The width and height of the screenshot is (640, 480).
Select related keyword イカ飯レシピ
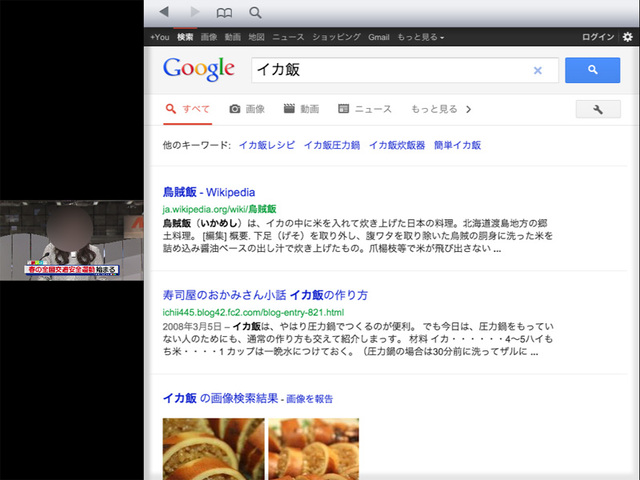click(x=267, y=145)
